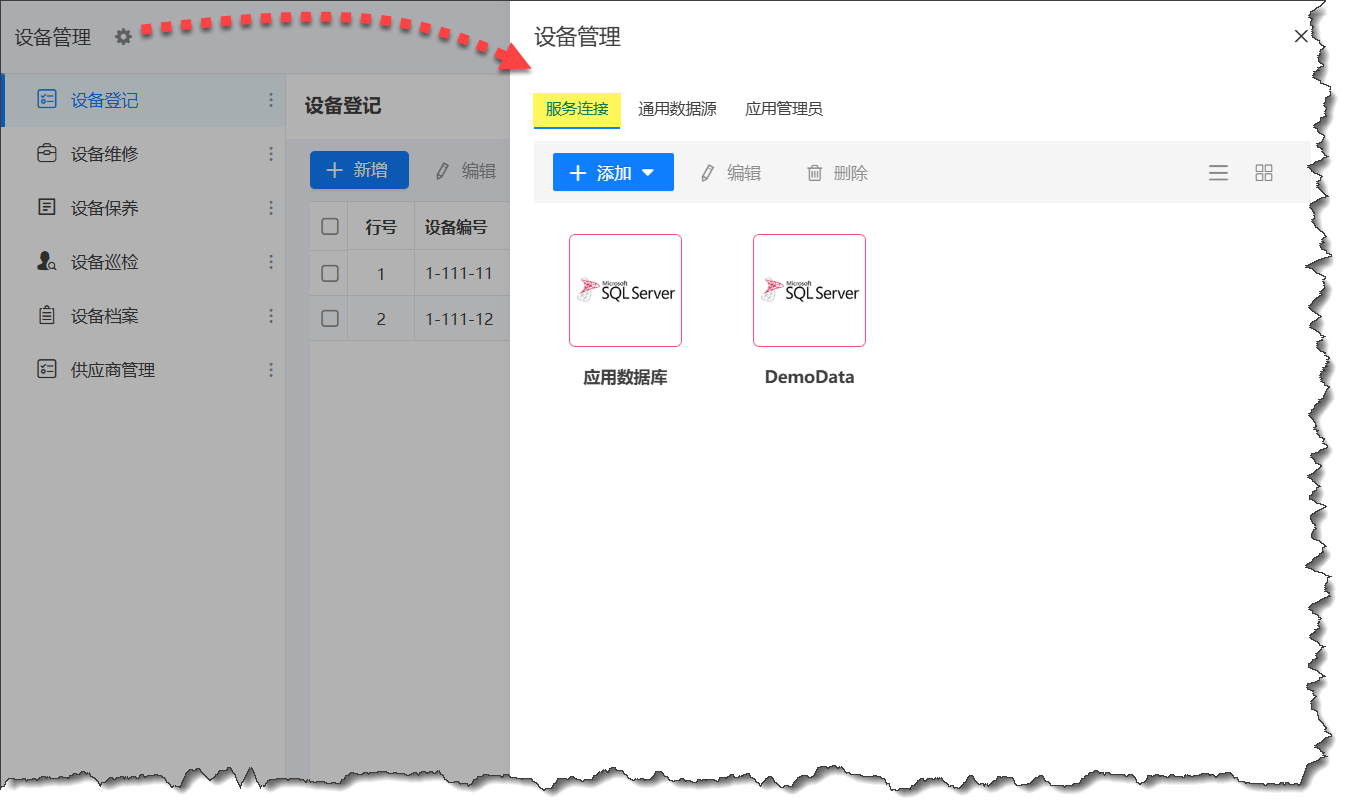The width and height of the screenshot is (1353, 812).
Task: Select the DemoData SQL Server connection tile
Action: point(809,290)
